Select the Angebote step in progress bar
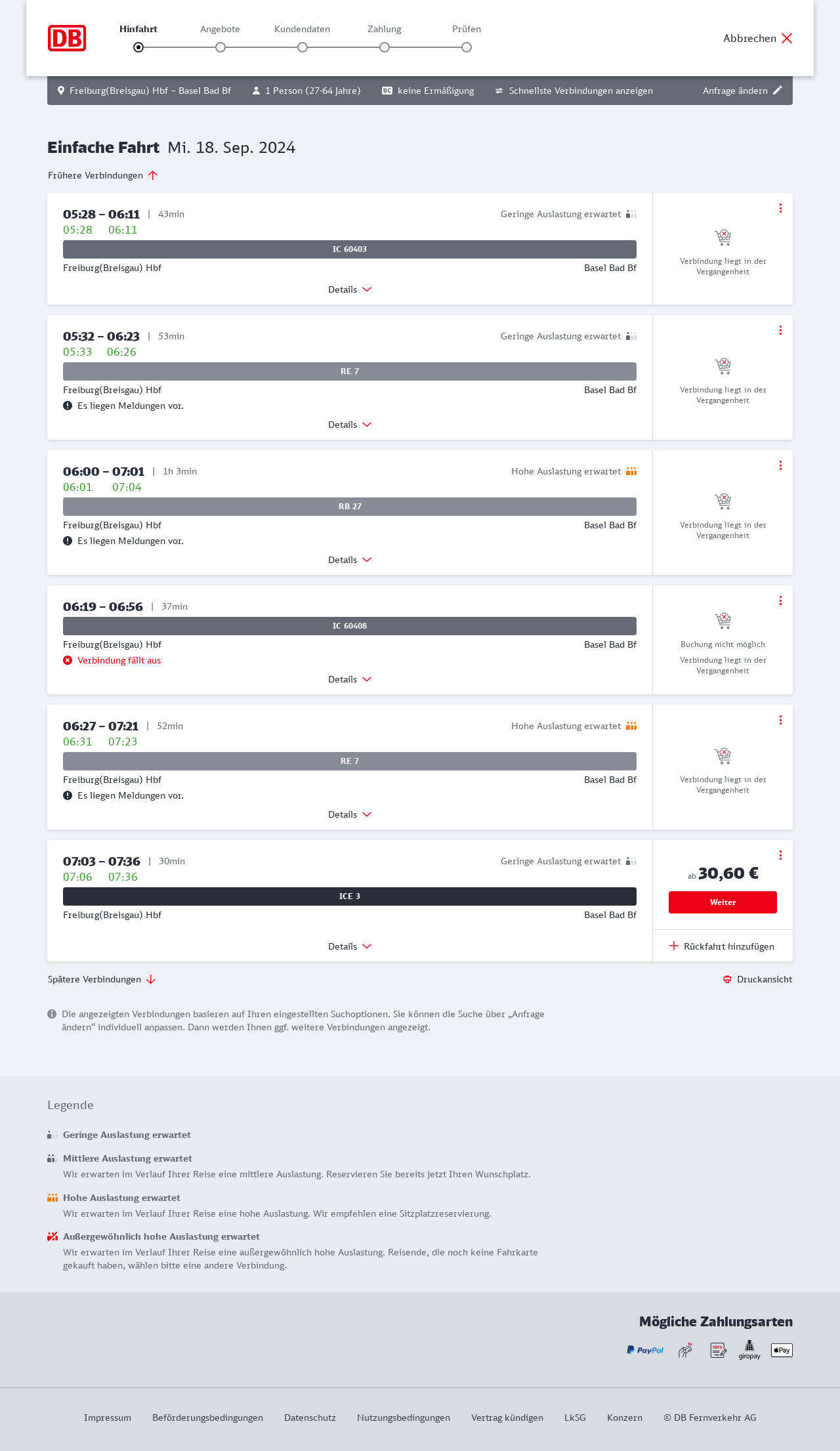 click(220, 47)
